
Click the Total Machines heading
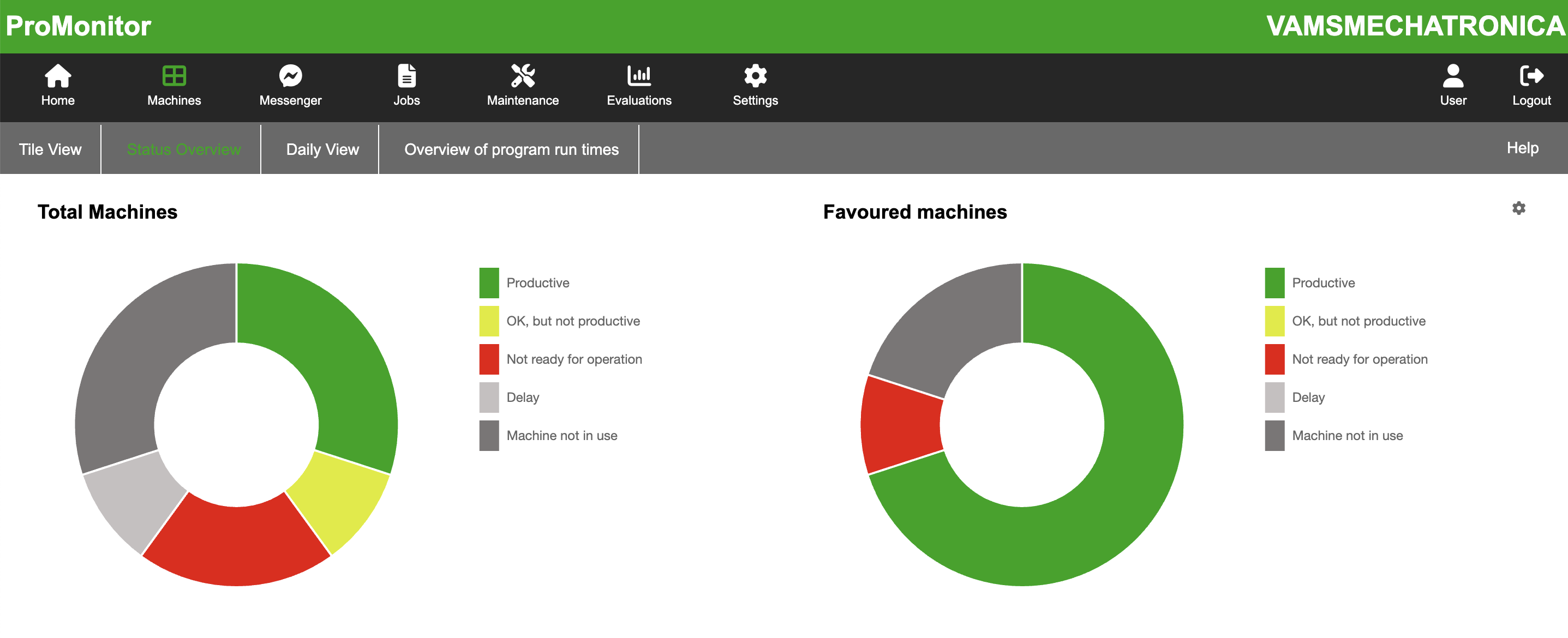107,212
